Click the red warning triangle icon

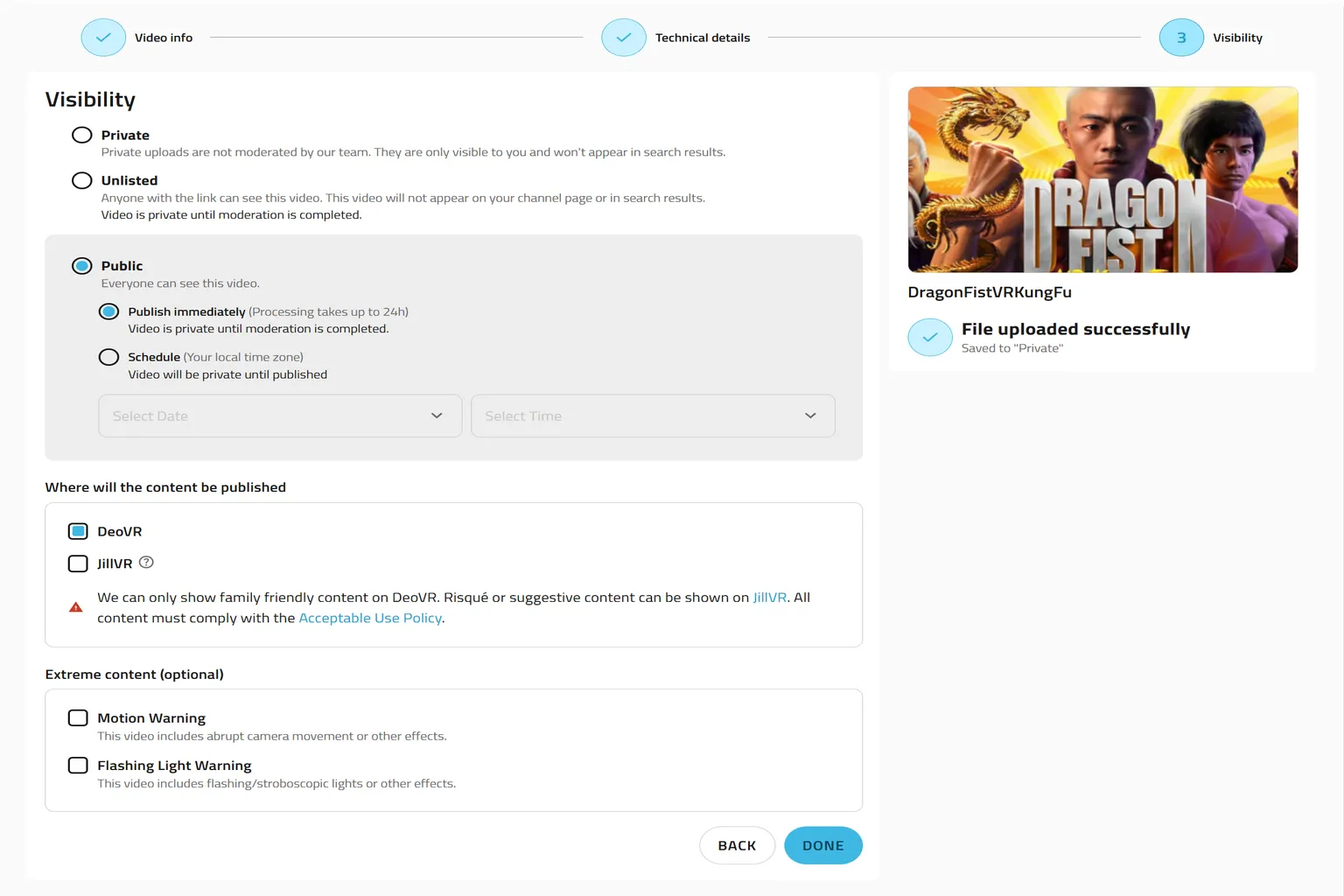point(76,607)
